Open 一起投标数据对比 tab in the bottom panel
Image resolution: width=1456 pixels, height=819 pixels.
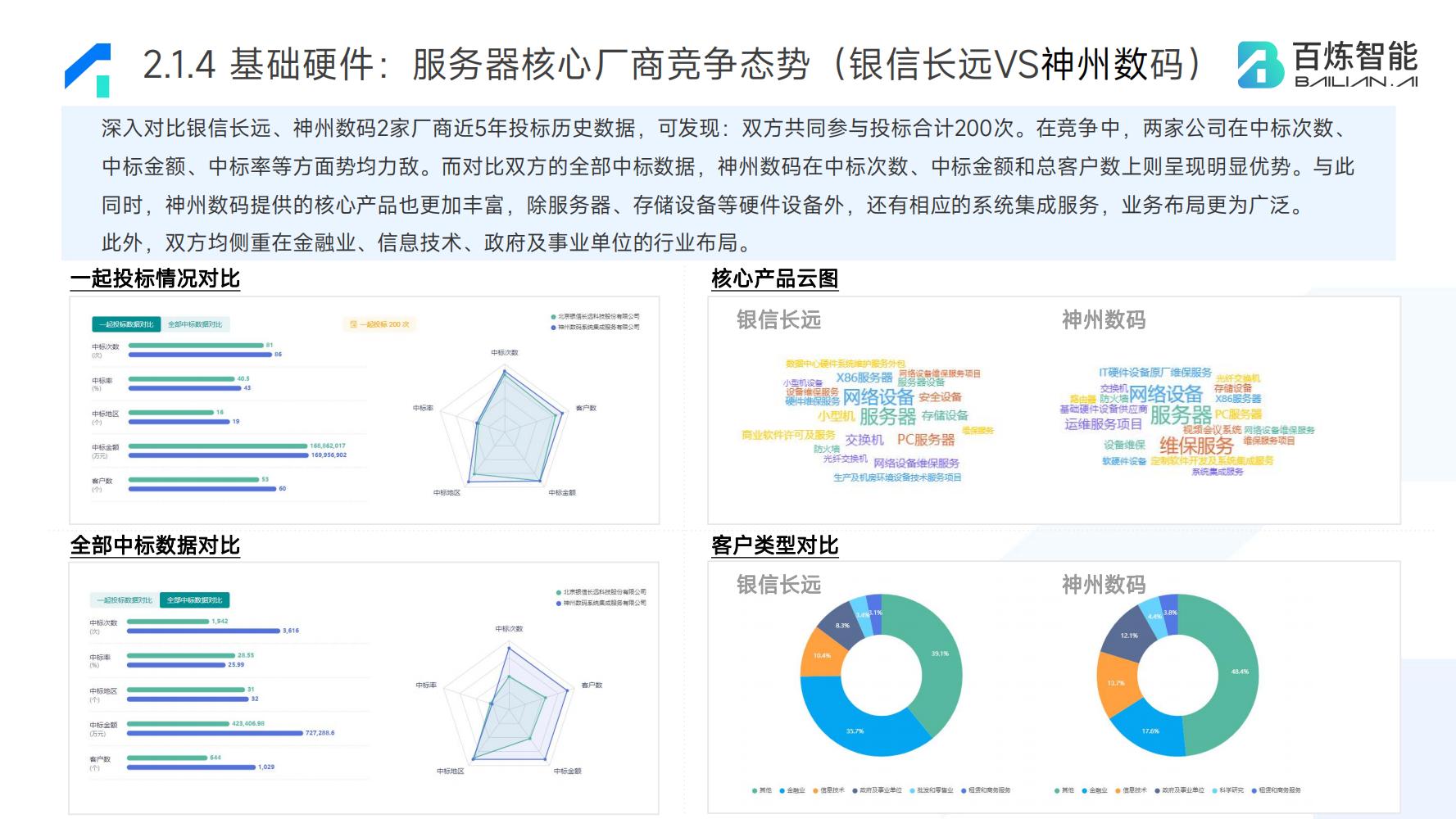pos(125,600)
